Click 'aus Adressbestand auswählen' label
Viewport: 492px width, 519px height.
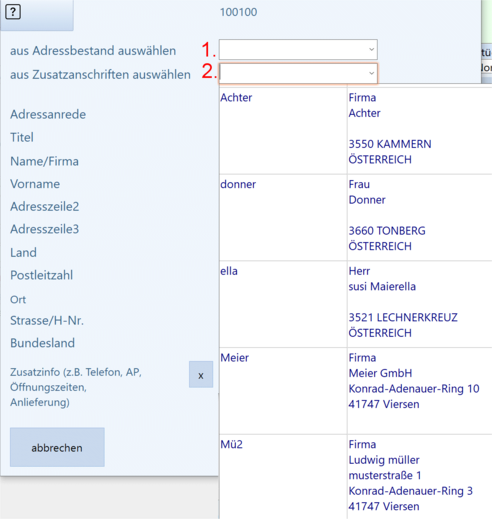pos(93,51)
